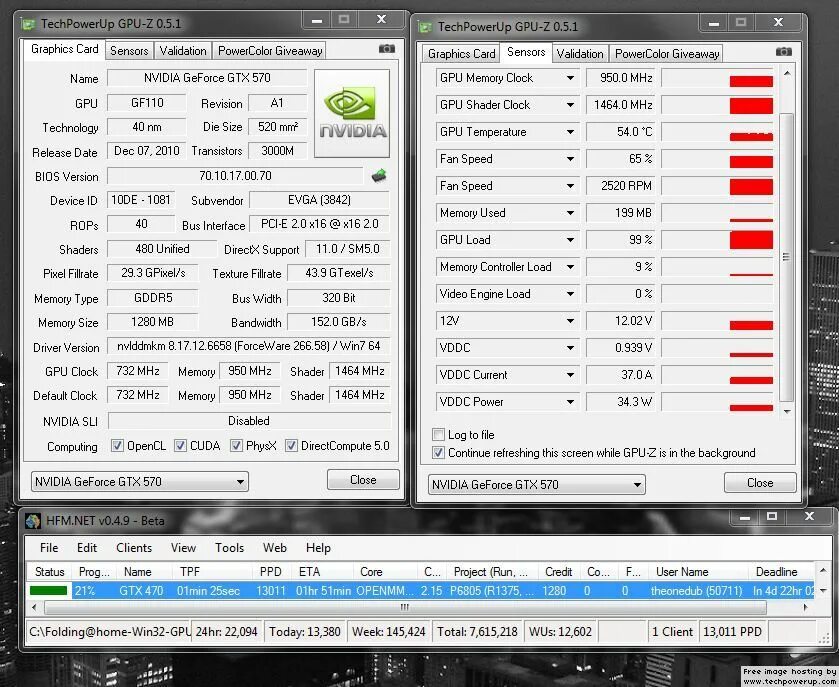Click the GPU-Z app icon in right window title bar
The width and height of the screenshot is (839, 687).
point(425,27)
